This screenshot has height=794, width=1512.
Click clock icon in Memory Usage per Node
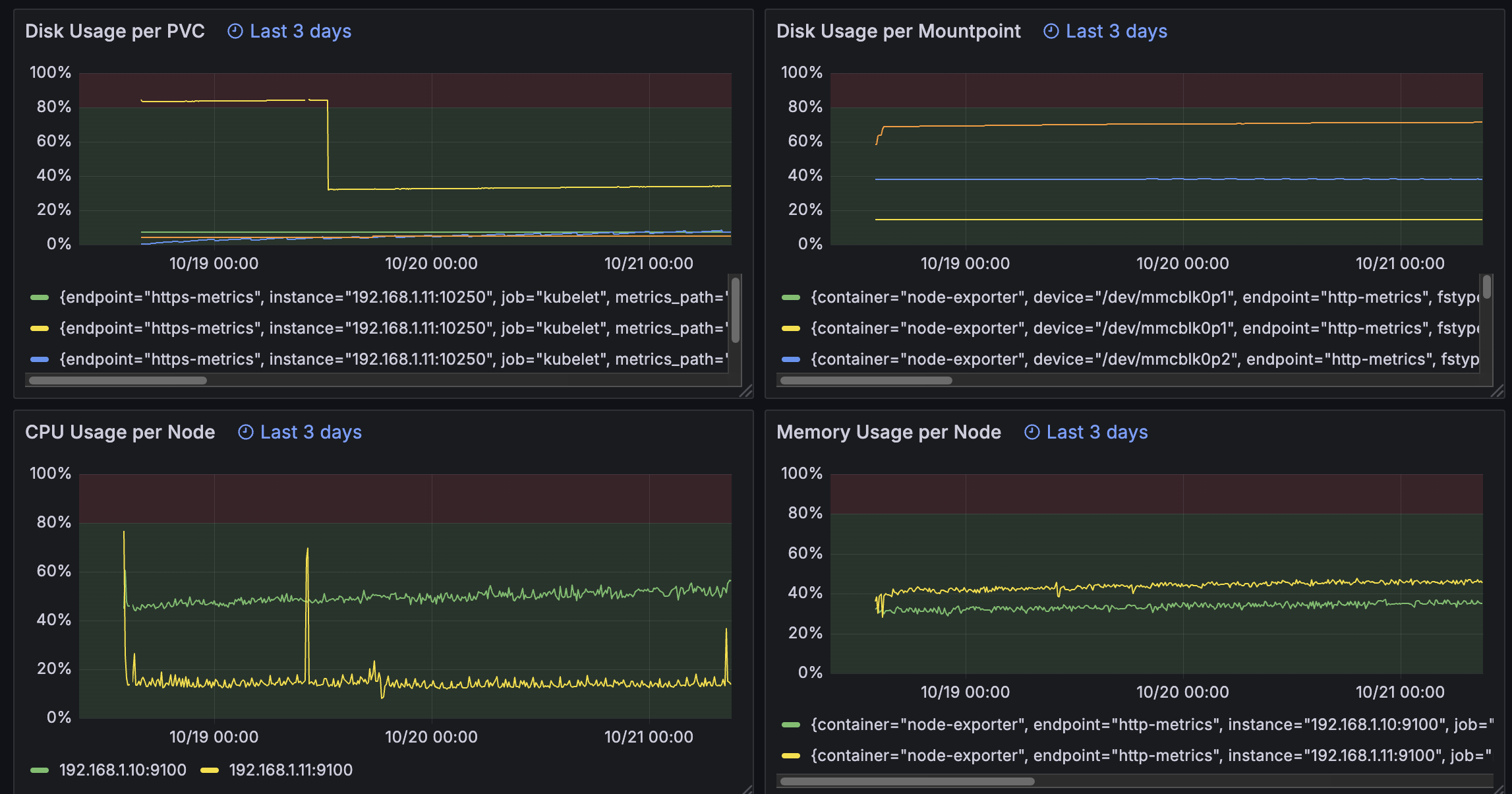click(x=1032, y=432)
